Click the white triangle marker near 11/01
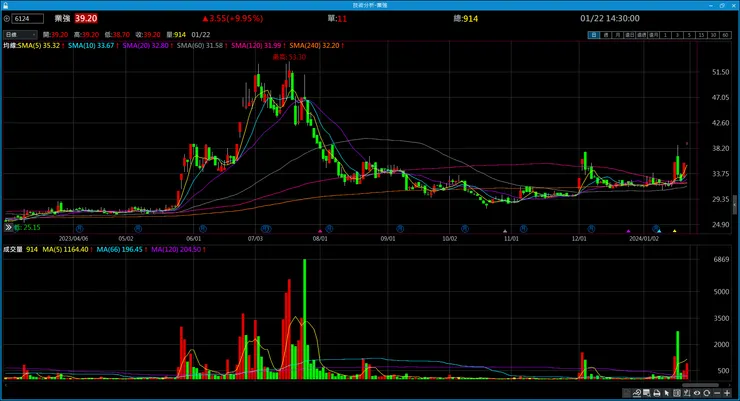 click(505, 231)
